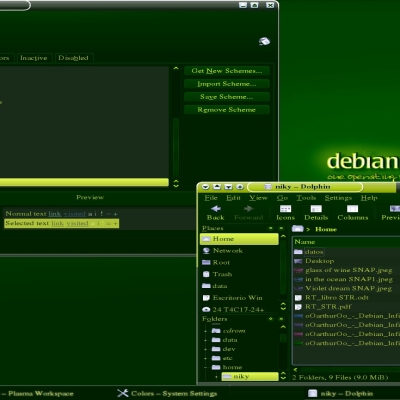The width and height of the screenshot is (400, 400).
Task: Click 'visited' in the Normal text preview
Action: tap(75, 214)
